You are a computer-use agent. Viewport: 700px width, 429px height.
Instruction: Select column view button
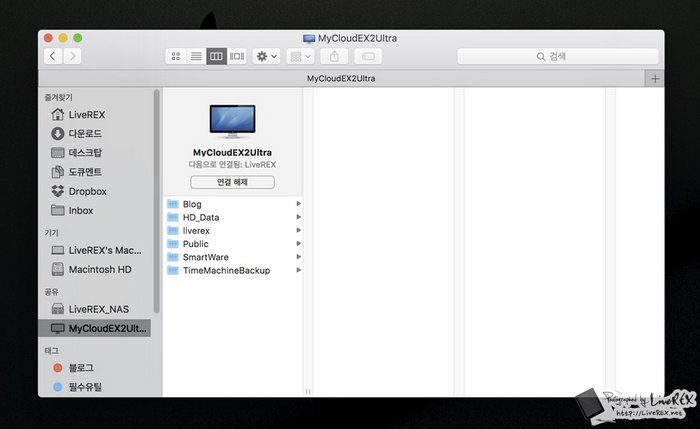pos(217,56)
